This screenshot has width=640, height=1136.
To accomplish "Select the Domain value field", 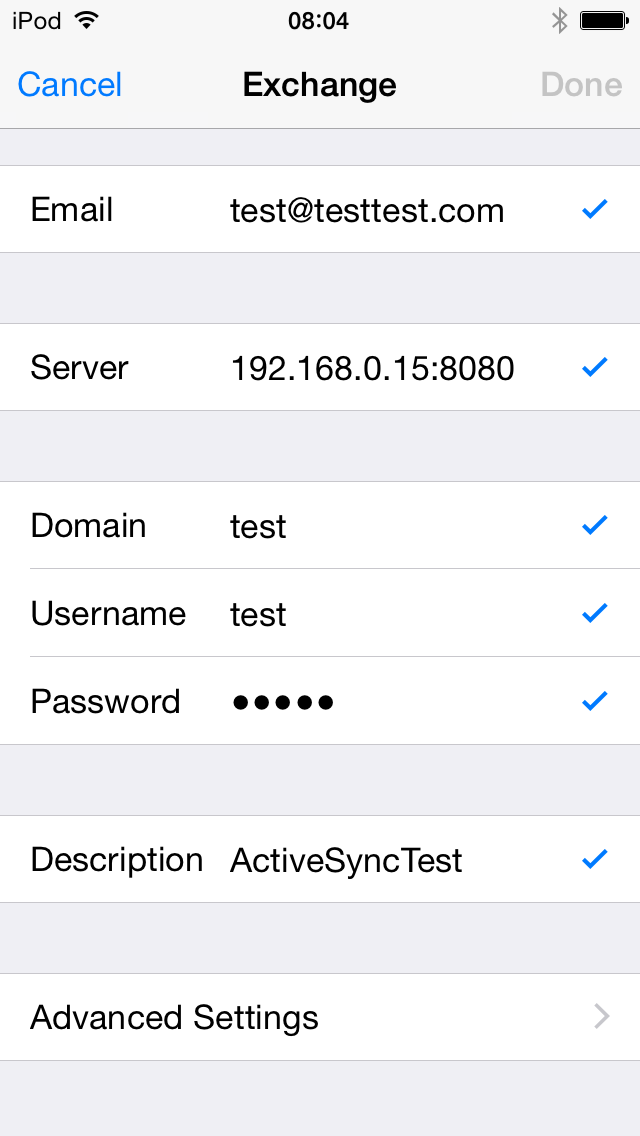I will coord(258,526).
